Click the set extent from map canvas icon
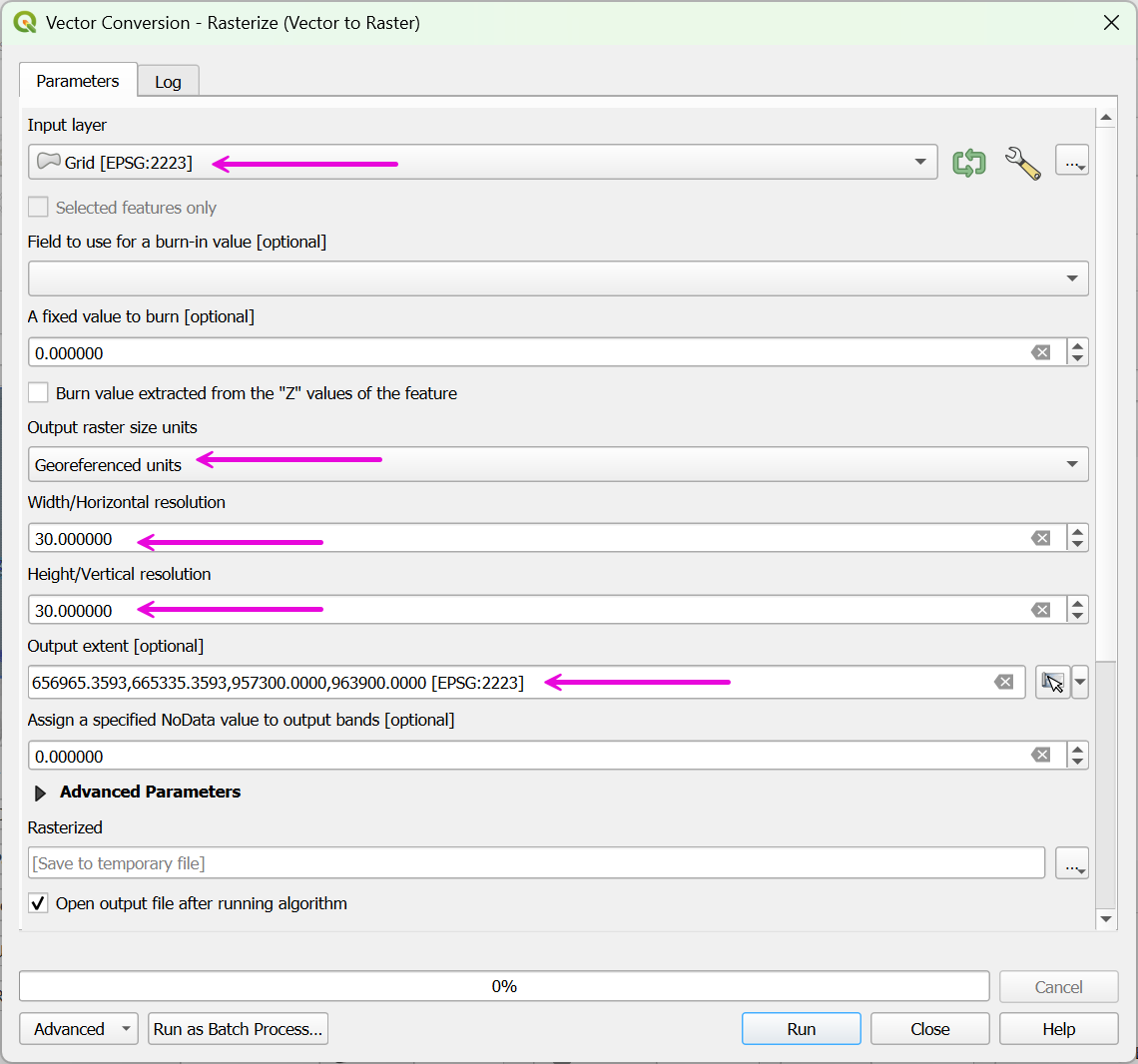This screenshot has height=1064, width=1138. tap(1052, 682)
